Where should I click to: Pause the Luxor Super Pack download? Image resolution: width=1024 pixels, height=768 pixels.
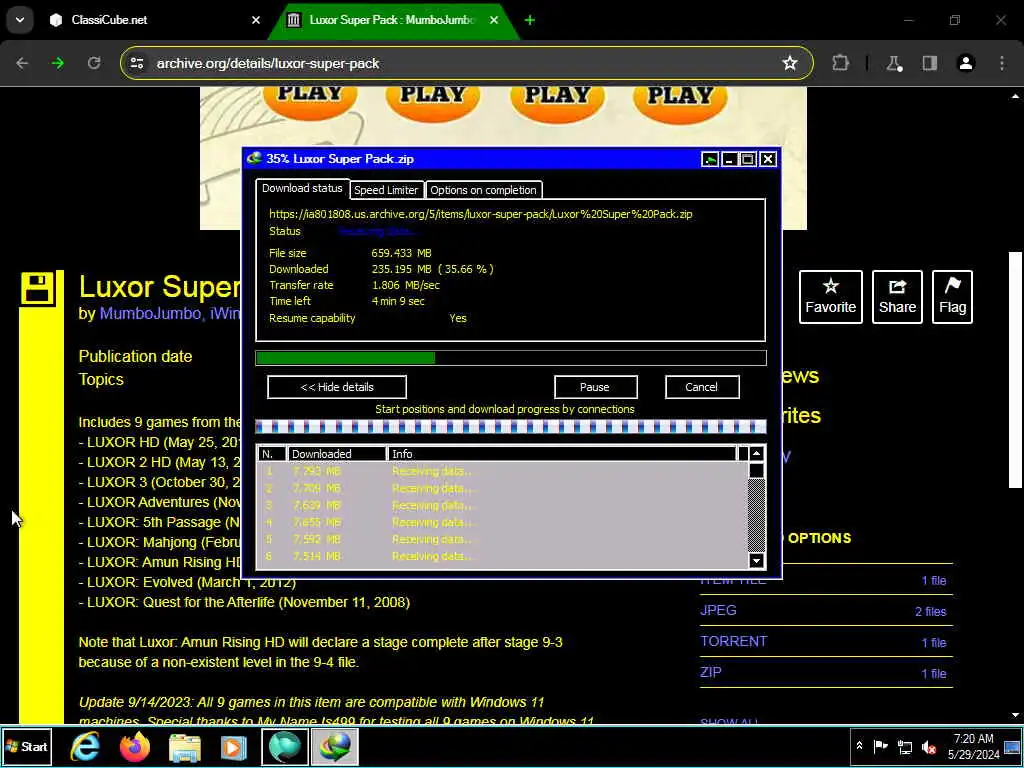pyautogui.click(x=595, y=387)
